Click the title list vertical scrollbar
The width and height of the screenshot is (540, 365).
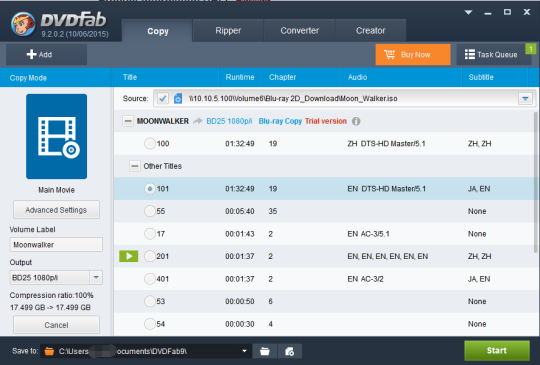coord(536,182)
